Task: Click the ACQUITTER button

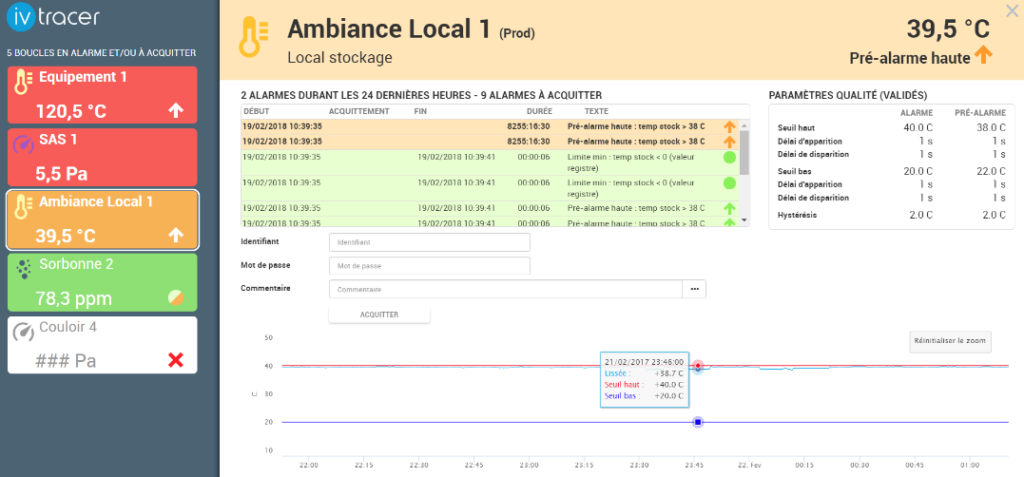Action: (379, 314)
